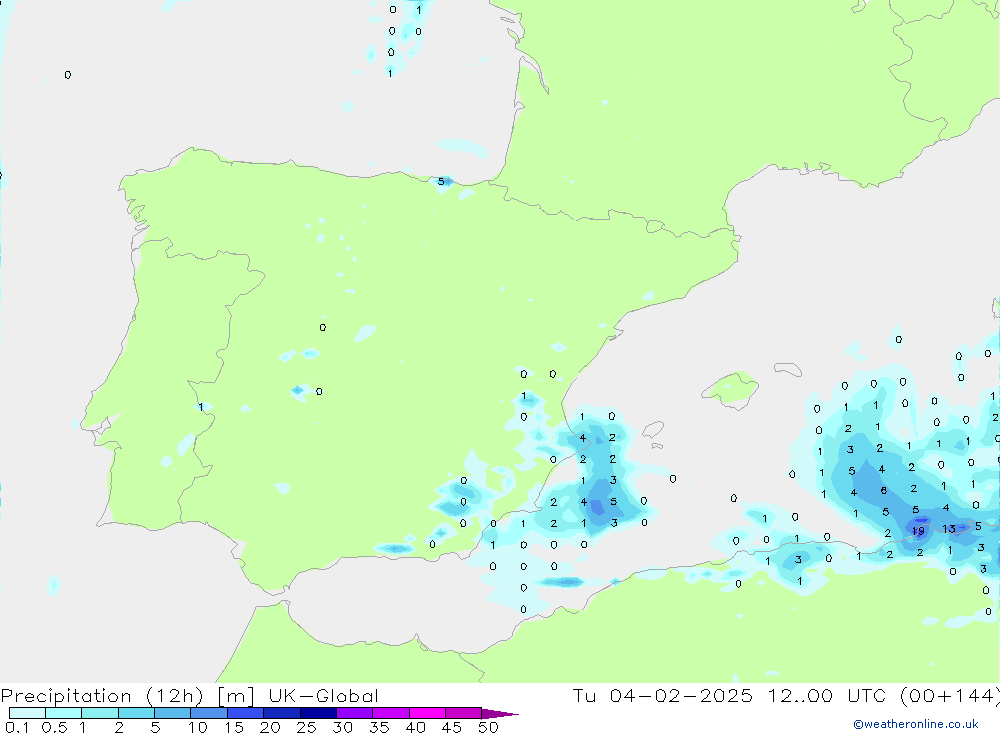Select the 25–30 purple legend swatch
Screen dimensions: 1000x733
[x=318, y=713]
